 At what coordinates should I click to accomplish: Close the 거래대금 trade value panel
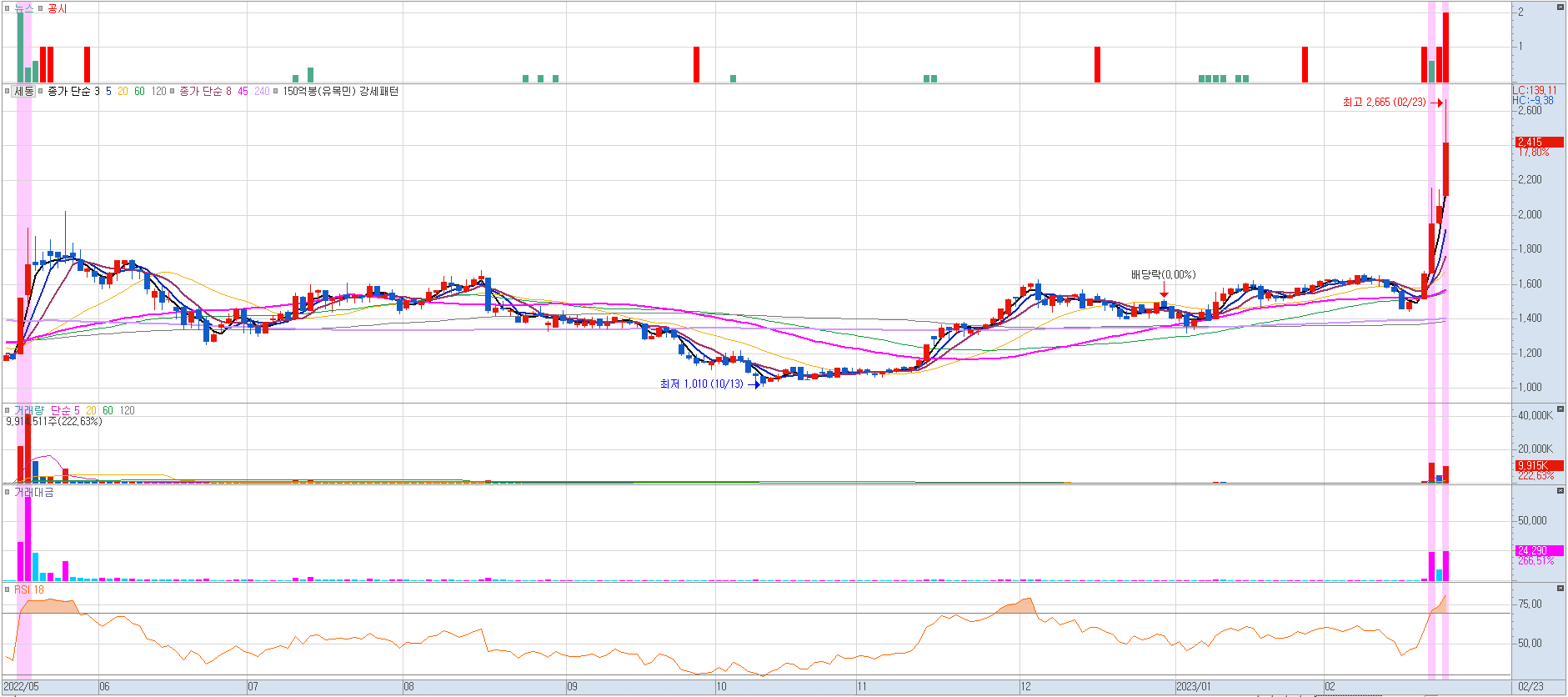(1560, 491)
